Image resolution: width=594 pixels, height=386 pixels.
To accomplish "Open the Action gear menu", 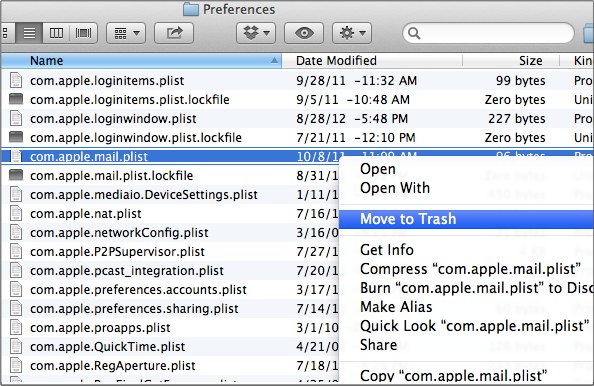I will coord(352,33).
